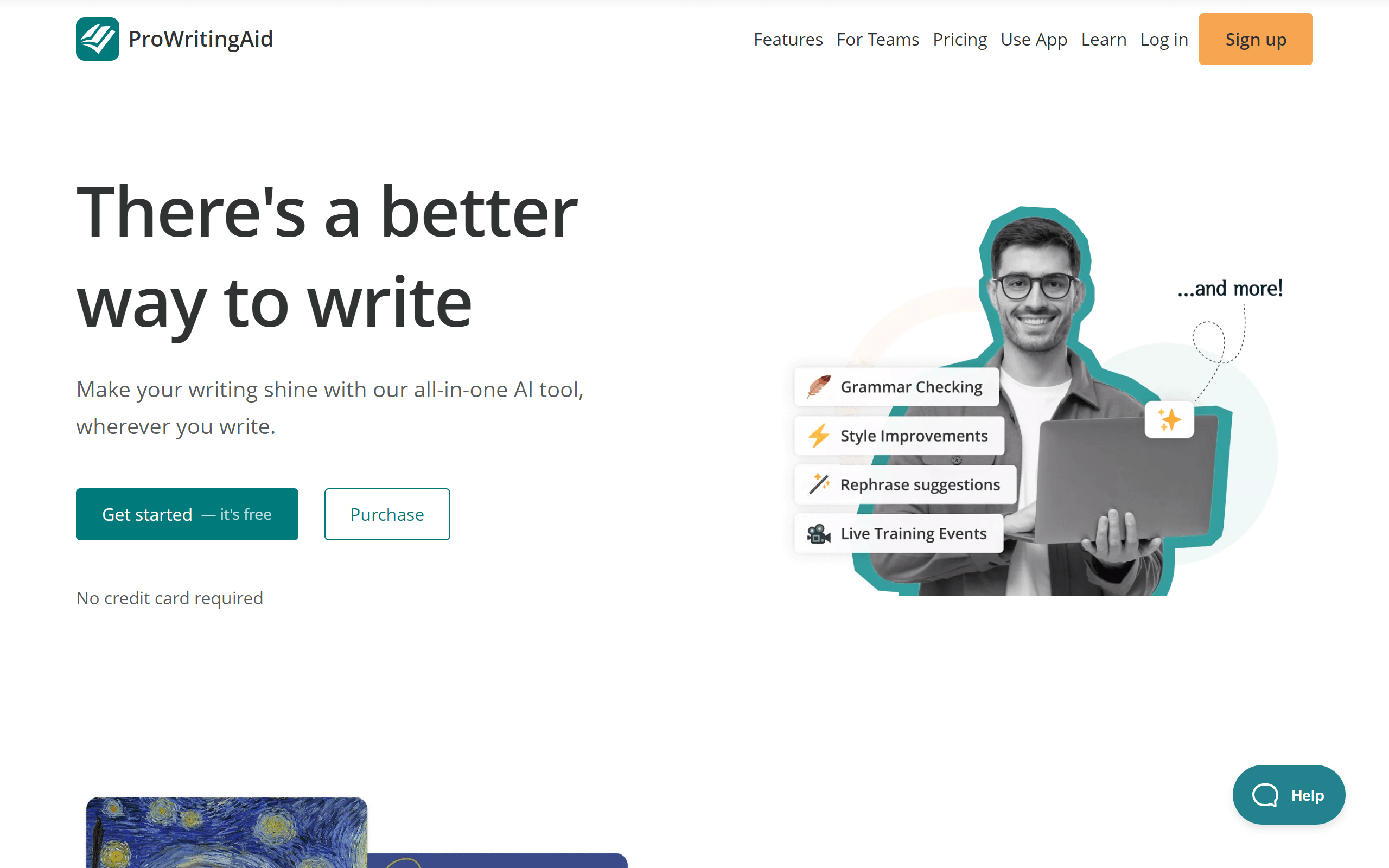Expand the Learn menu
This screenshot has width=1389, height=868.
coord(1103,39)
